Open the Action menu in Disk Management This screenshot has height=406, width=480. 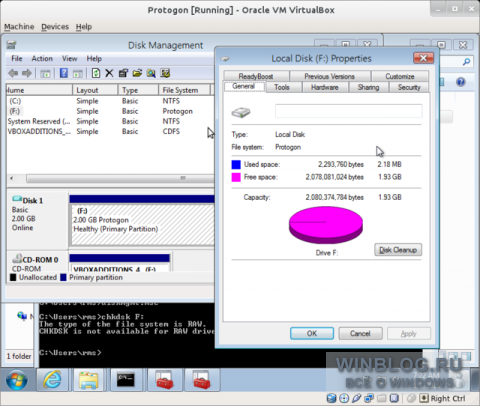pos(42,59)
